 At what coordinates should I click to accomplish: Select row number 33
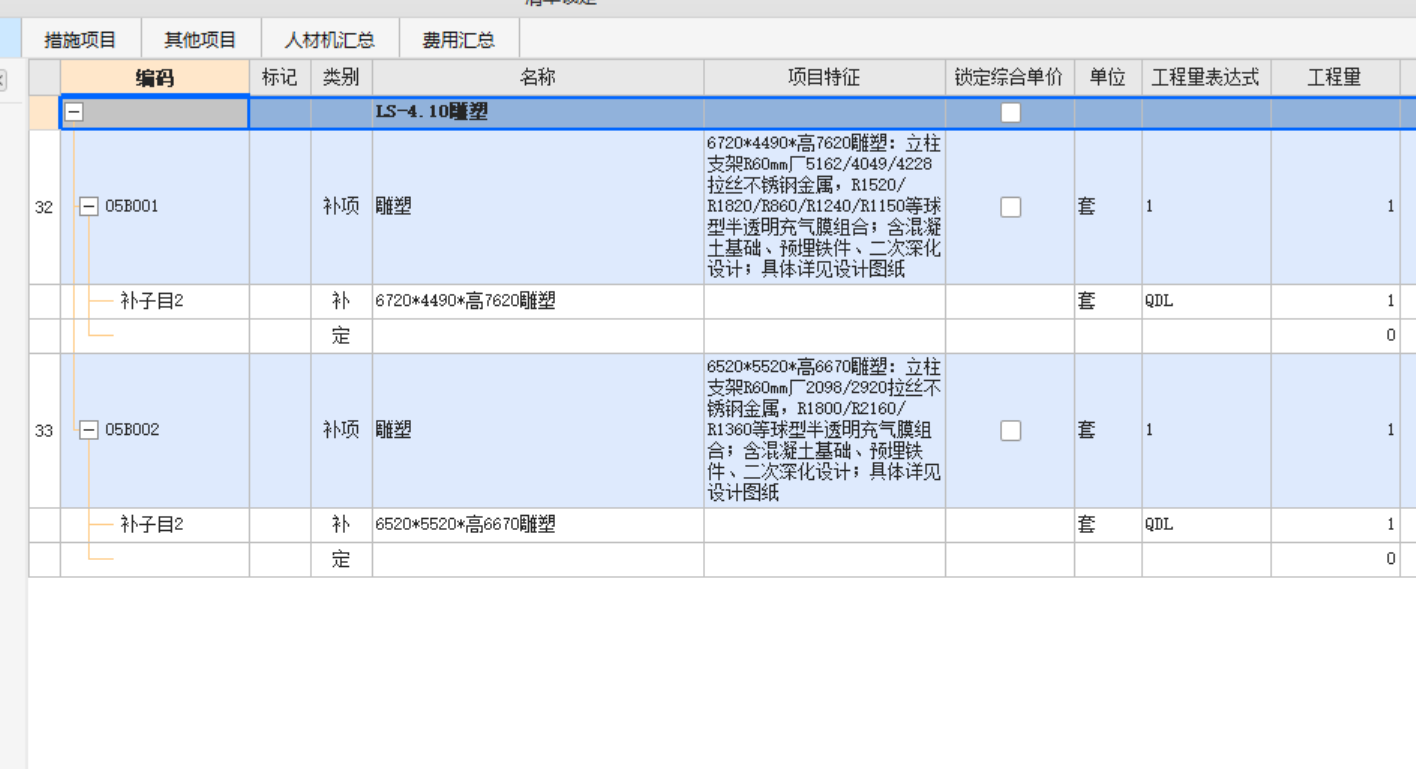tap(44, 430)
